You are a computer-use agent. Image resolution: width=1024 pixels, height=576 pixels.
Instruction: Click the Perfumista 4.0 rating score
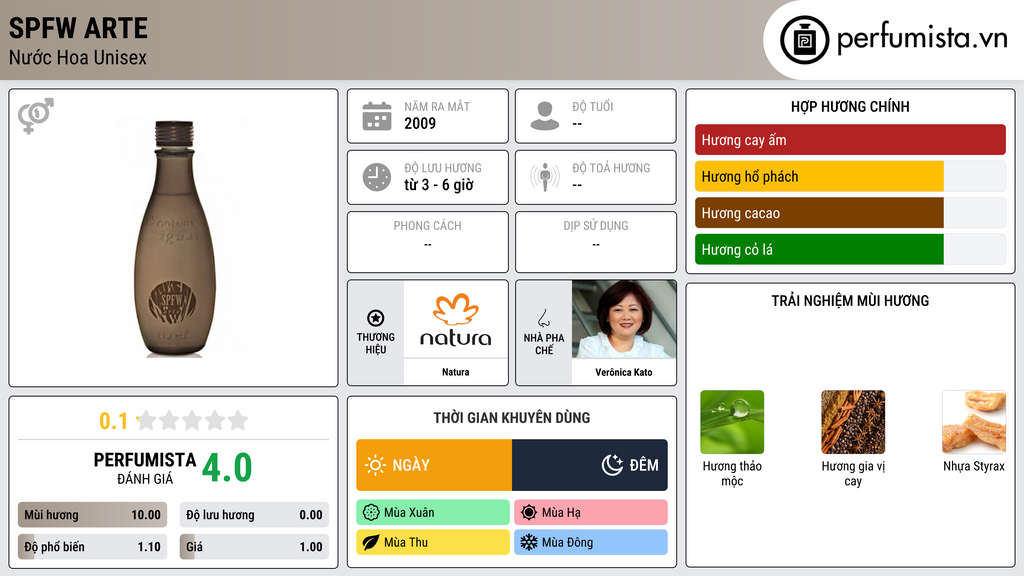pos(227,468)
